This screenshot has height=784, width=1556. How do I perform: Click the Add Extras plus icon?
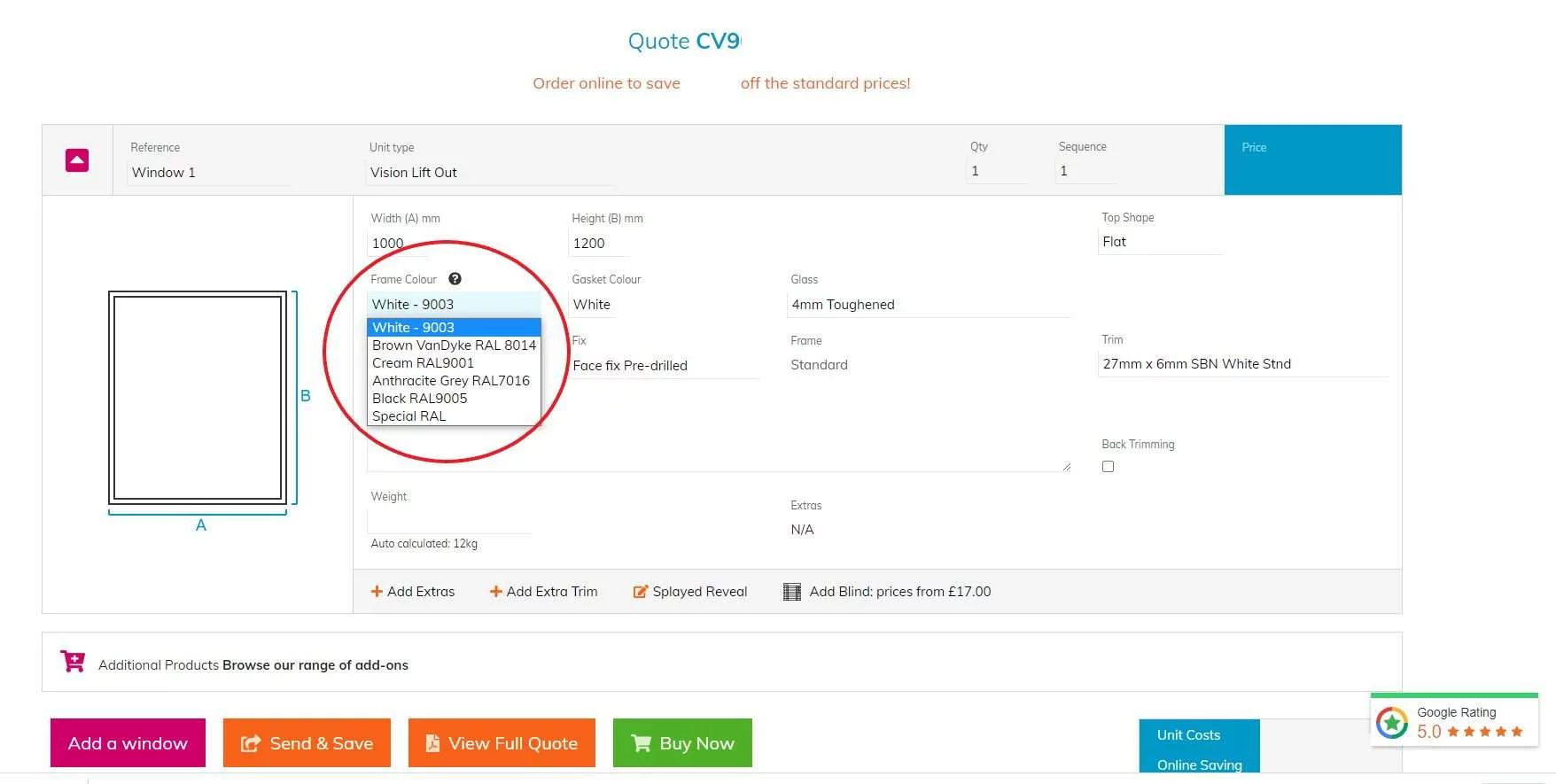[377, 592]
